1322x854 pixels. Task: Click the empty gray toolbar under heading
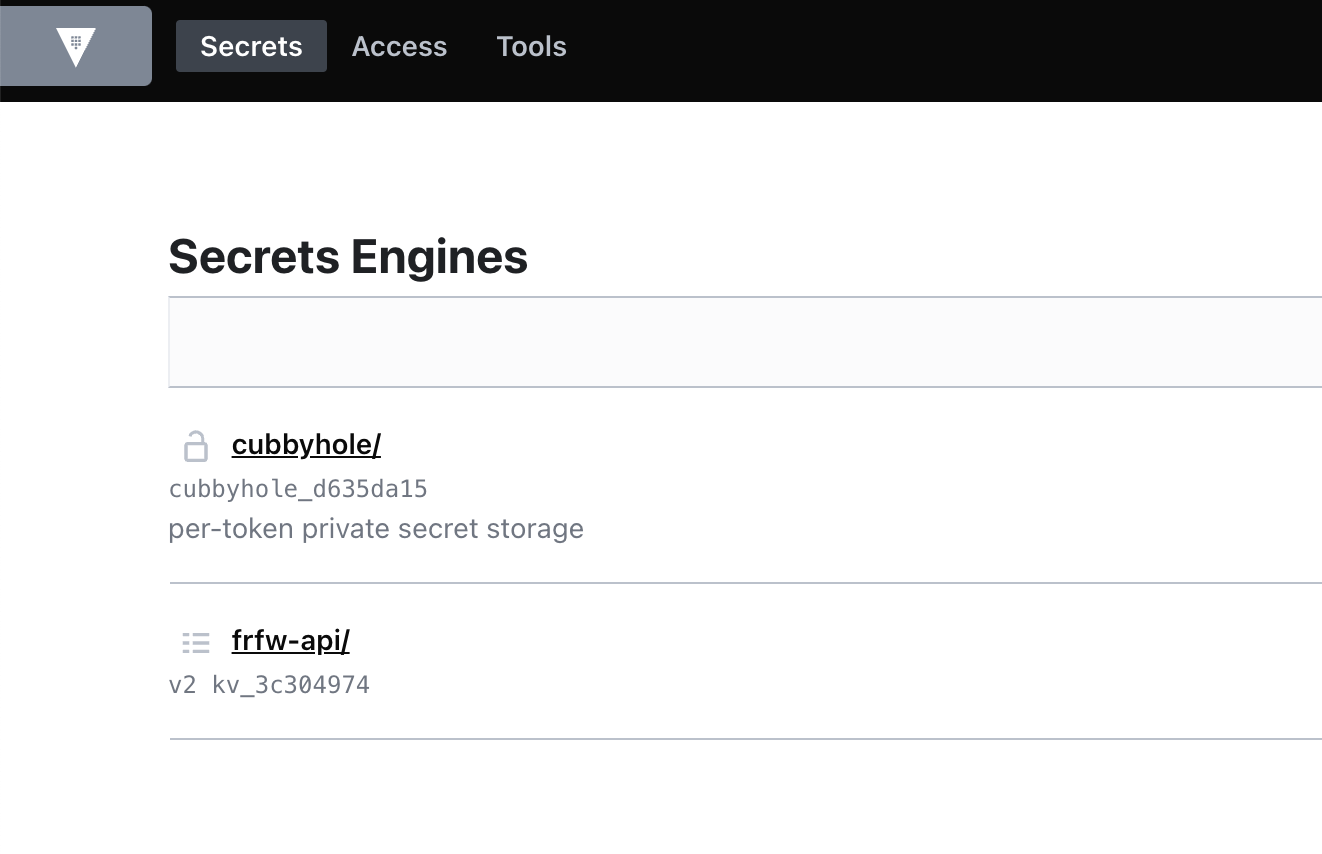tap(745, 342)
